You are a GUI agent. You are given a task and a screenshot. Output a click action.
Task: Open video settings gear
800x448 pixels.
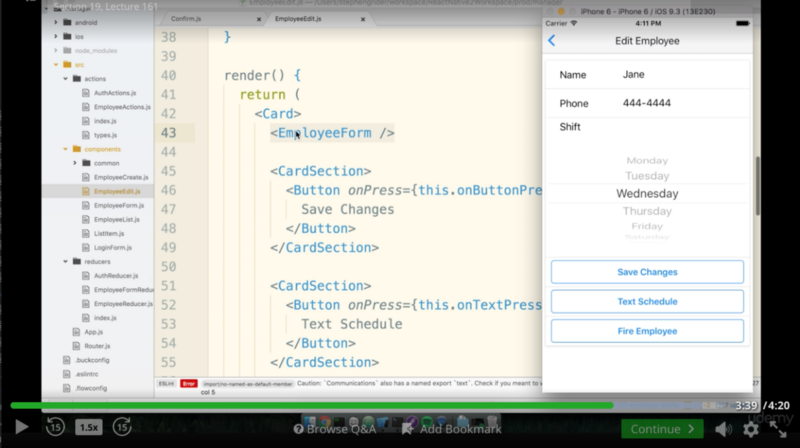(751, 429)
